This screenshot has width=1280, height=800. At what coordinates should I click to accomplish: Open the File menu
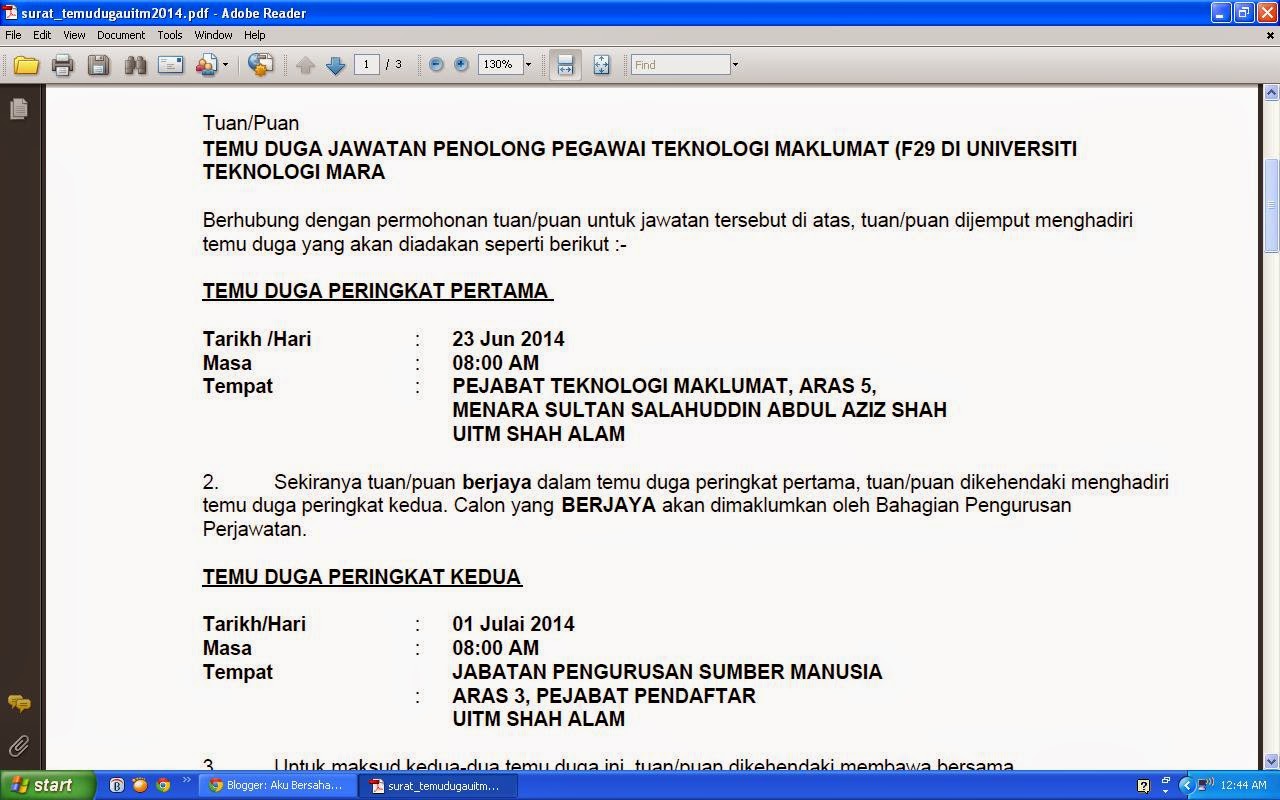[13, 35]
